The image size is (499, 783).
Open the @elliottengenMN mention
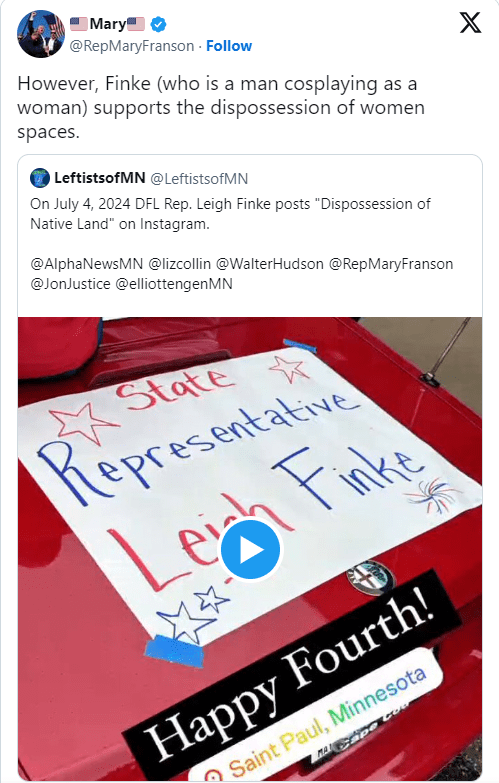(174, 284)
